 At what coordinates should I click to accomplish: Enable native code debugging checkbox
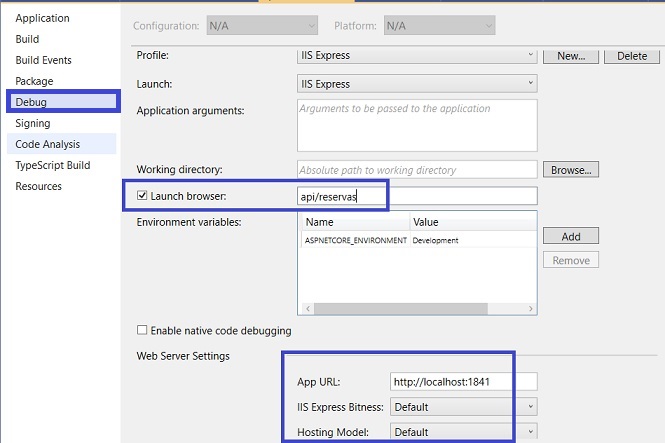142,330
